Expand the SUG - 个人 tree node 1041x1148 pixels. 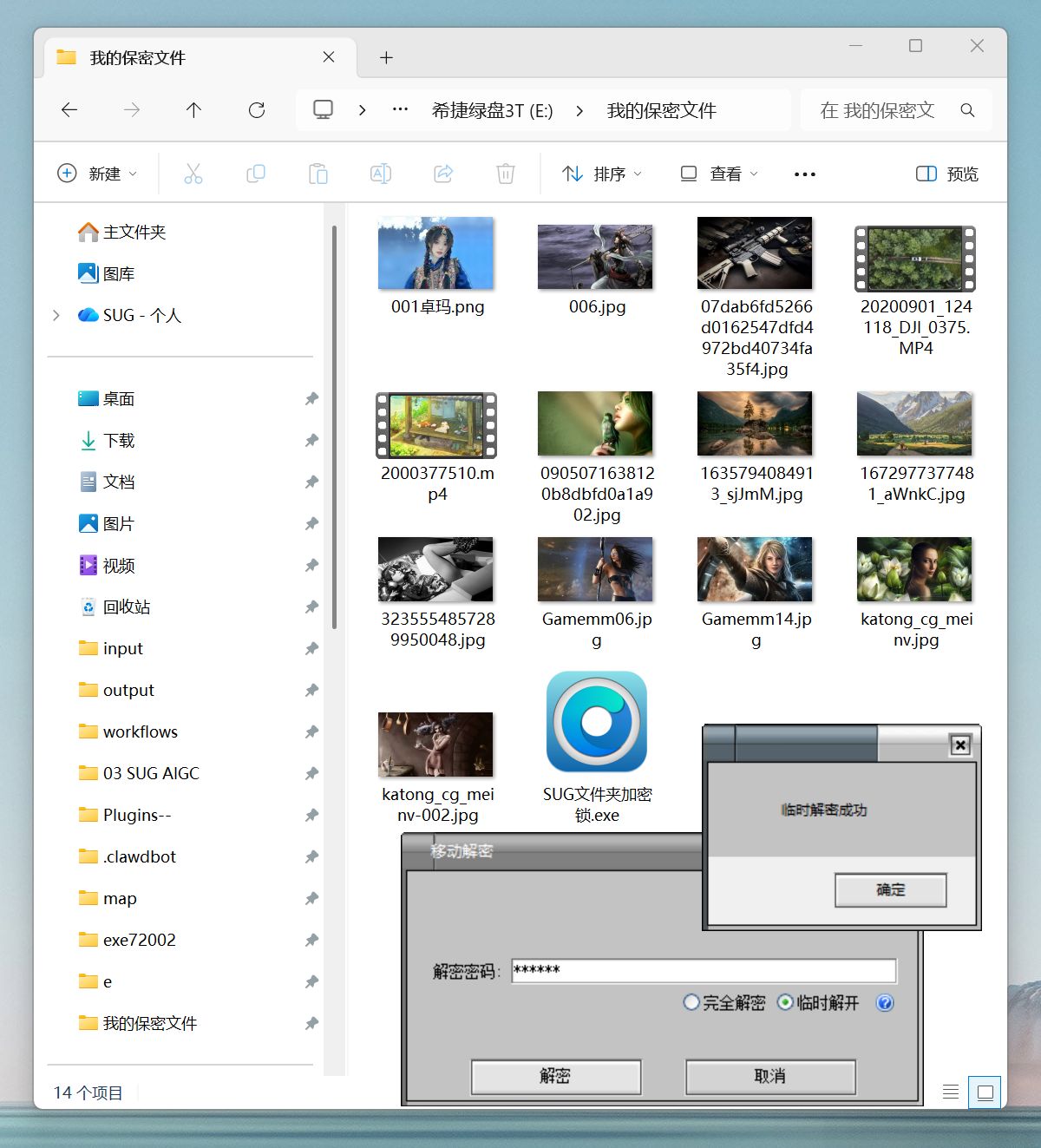56,315
